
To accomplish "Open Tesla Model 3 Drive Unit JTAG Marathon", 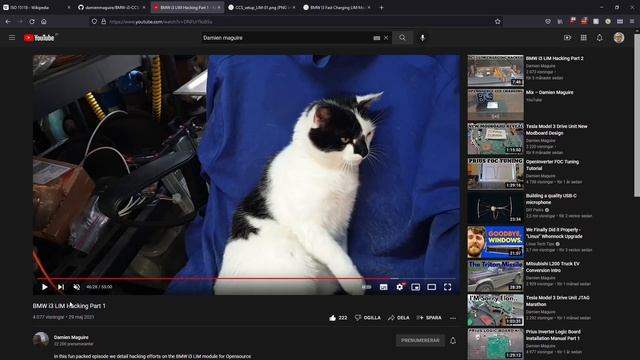I will [557, 301].
